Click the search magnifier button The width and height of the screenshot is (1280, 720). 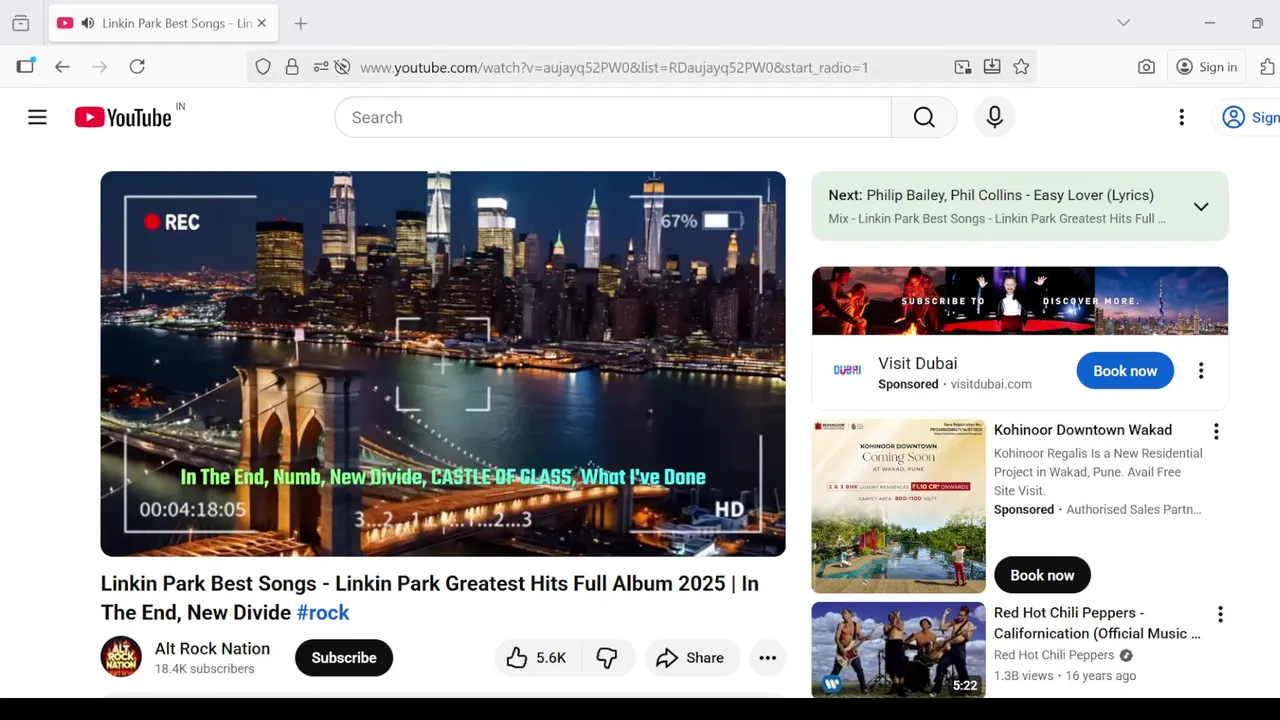tap(924, 117)
